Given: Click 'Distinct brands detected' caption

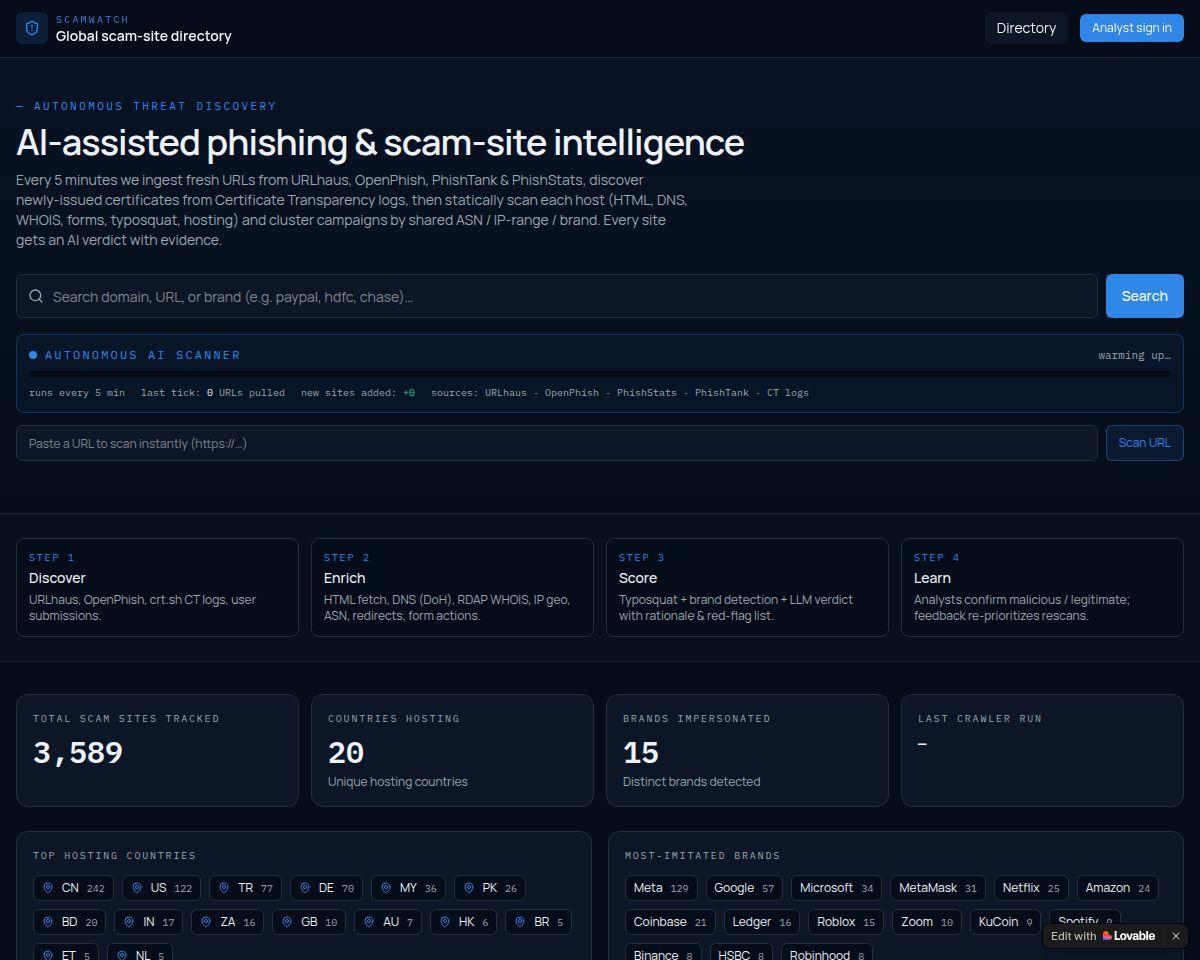Looking at the screenshot, I should point(692,781).
